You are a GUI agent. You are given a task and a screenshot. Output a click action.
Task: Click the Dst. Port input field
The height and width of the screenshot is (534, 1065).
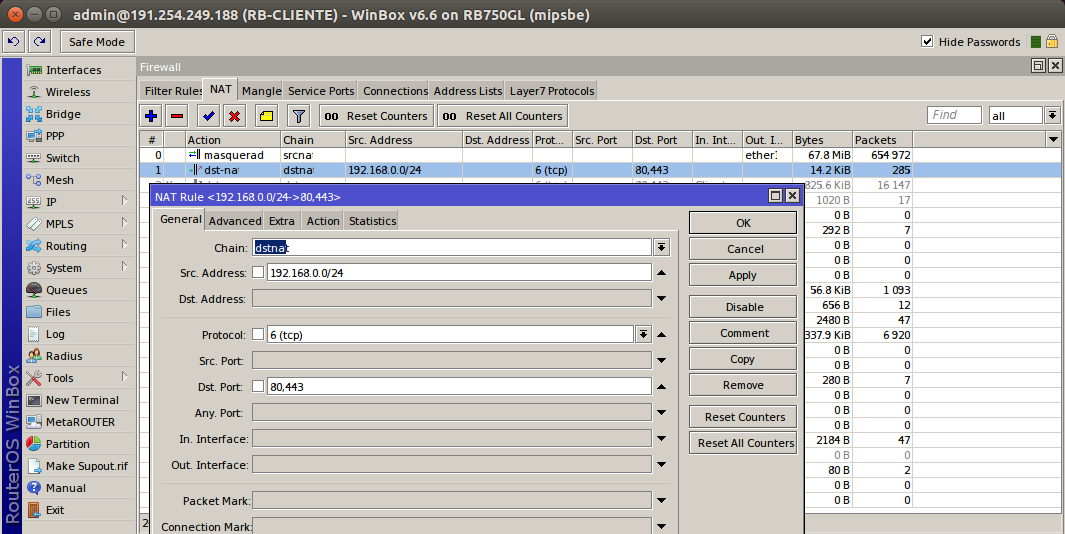pyautogui.click(x=459, y=387)
